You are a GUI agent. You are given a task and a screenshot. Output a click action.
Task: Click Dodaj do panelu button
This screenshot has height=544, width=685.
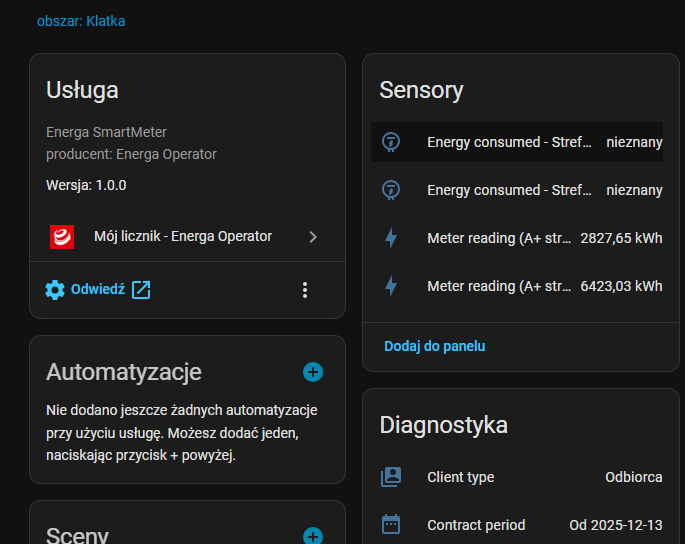[435, 346]
